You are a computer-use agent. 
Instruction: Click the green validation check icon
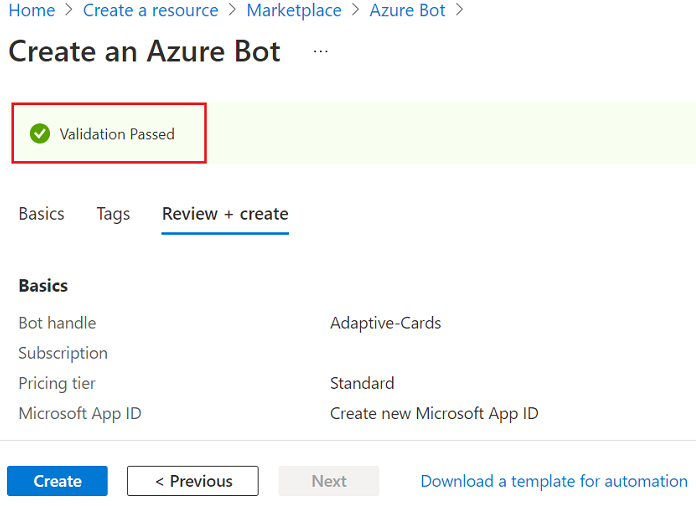[40, 133]
